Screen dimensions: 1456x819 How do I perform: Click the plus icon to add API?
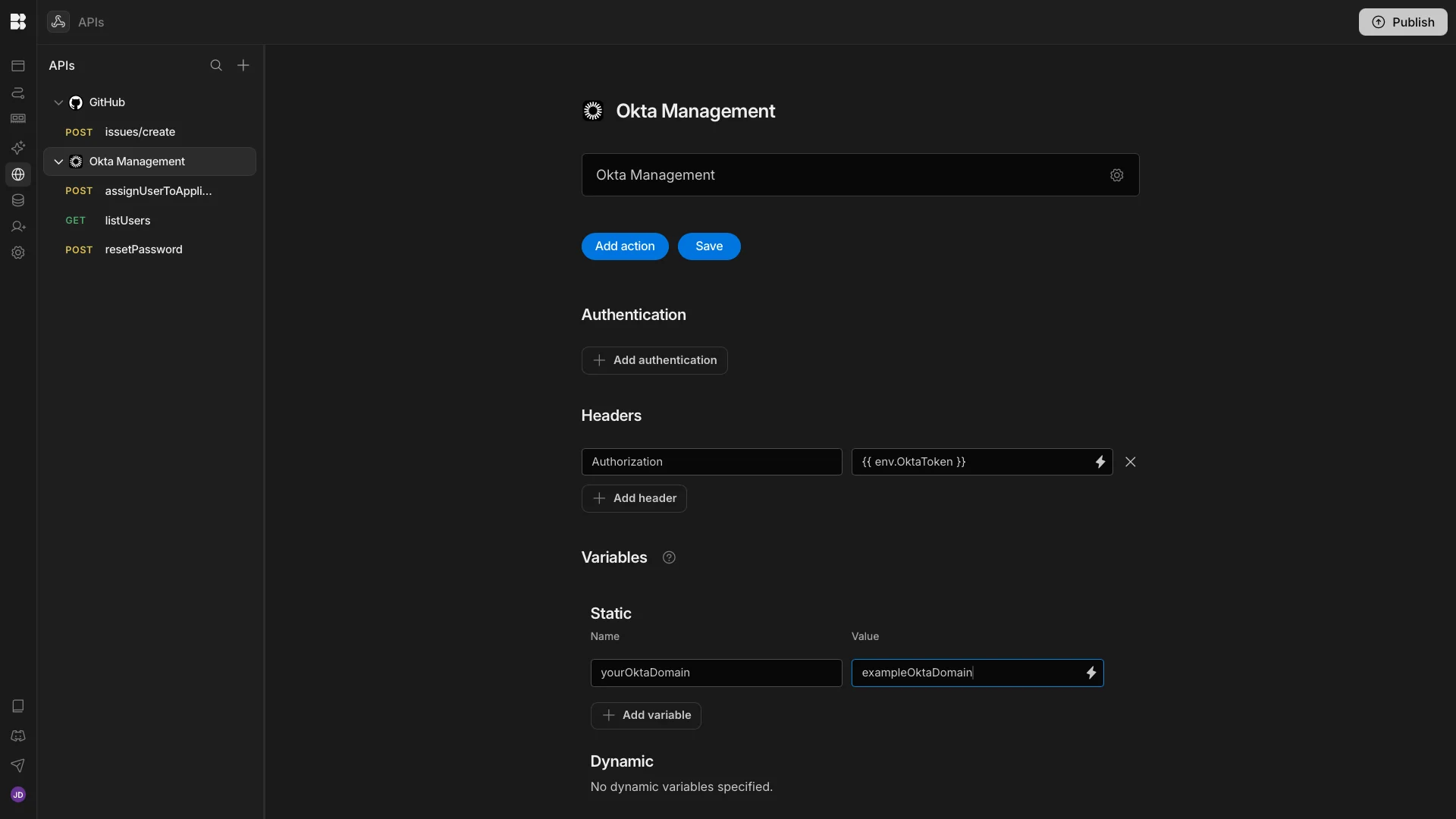point(243,65)
